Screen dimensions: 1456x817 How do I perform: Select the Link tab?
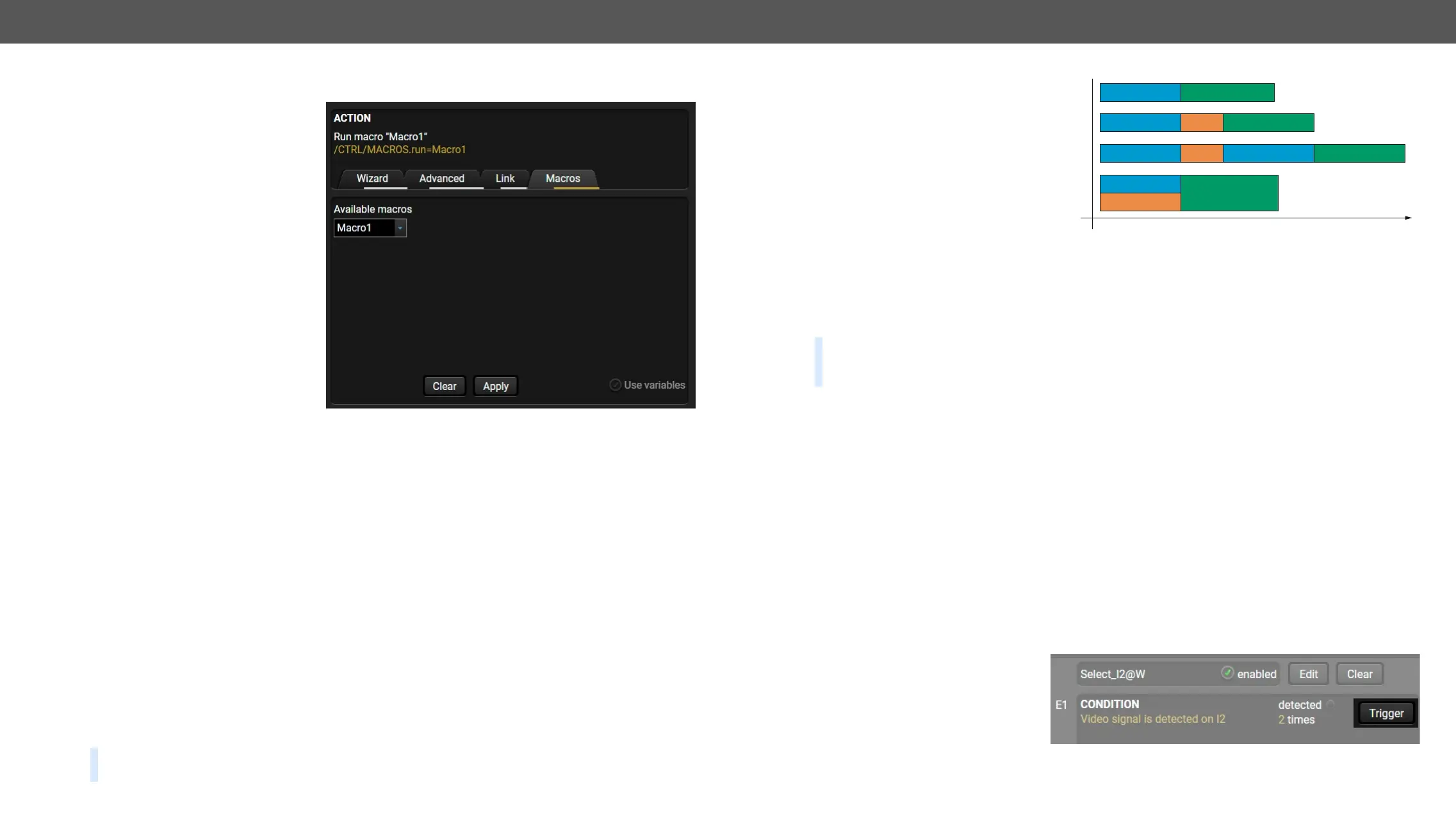coord(505,179)
